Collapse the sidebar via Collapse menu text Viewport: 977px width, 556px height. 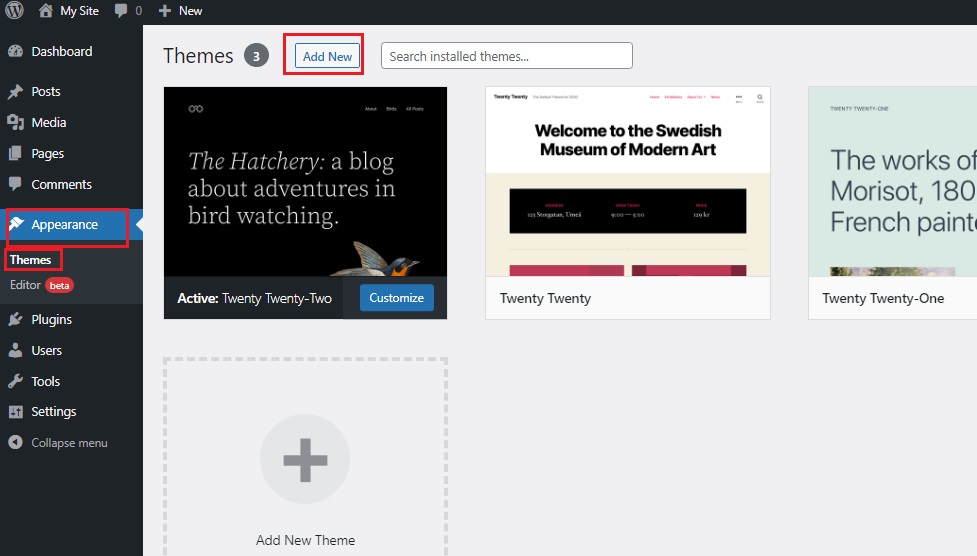(x=69, y=443)
